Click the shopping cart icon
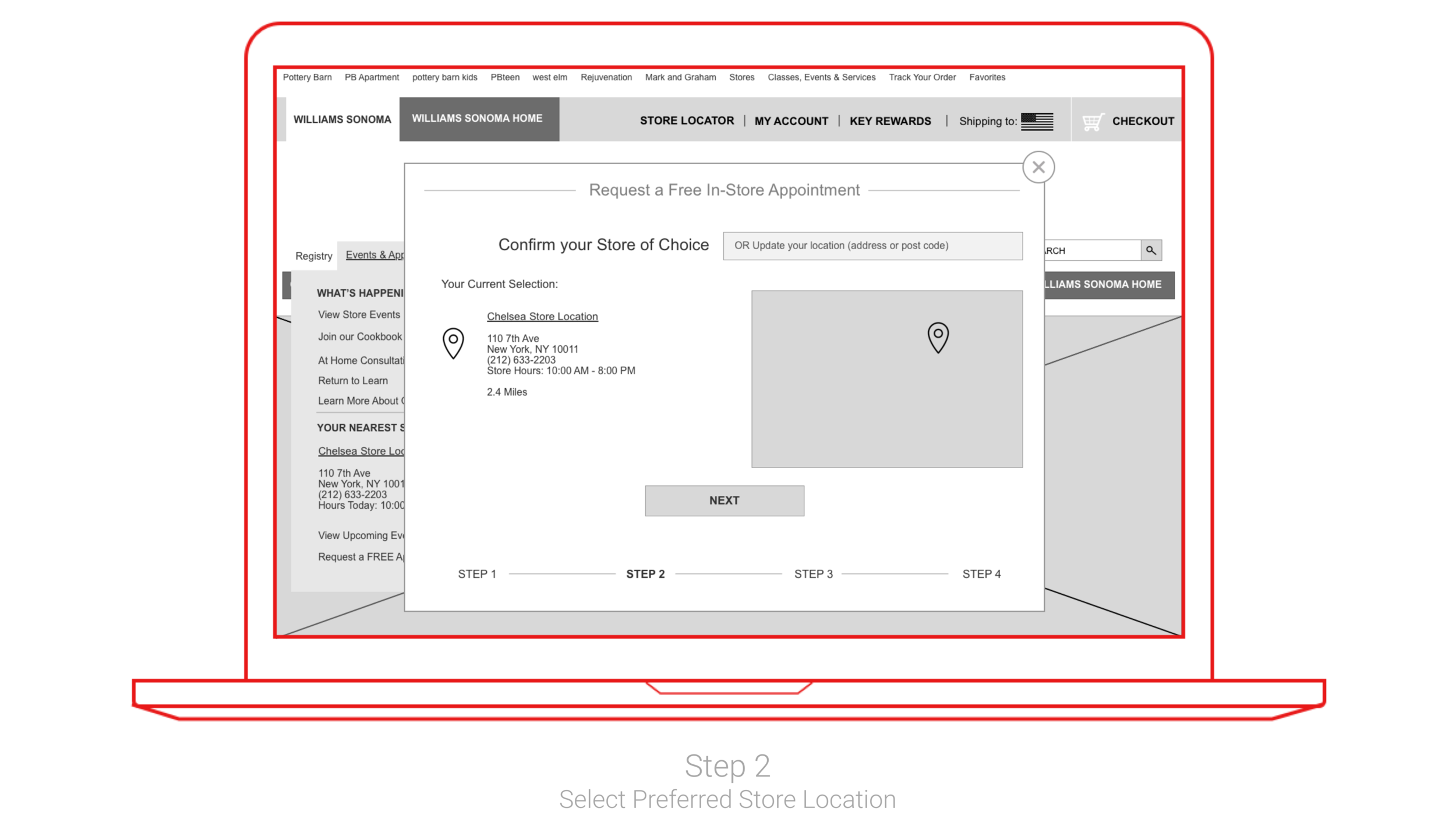Image resolution: width=1456 pixels, height=826 pixels. pos(1093,122)
